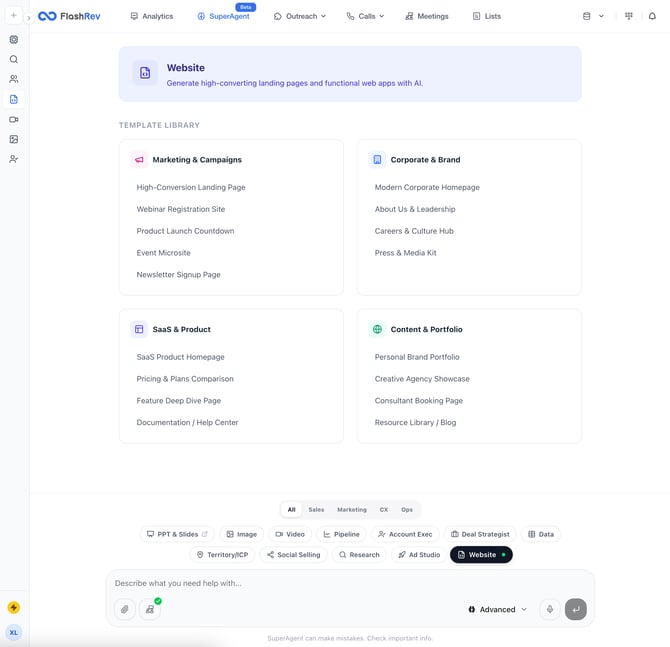The width and height of the screenshot is (670, 647).
Task: Open the contacts people icon in sidebar
Action: tap(14, 79)
